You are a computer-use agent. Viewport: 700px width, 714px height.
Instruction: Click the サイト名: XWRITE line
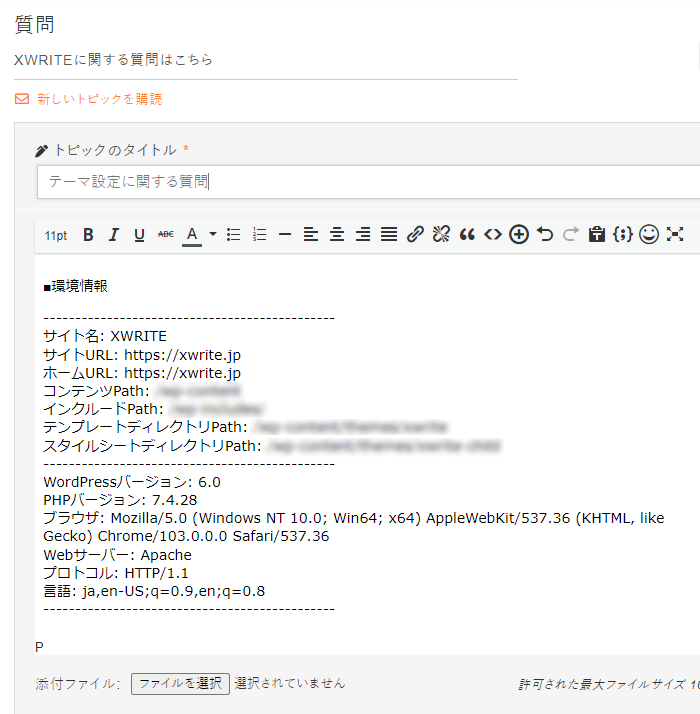105,336
